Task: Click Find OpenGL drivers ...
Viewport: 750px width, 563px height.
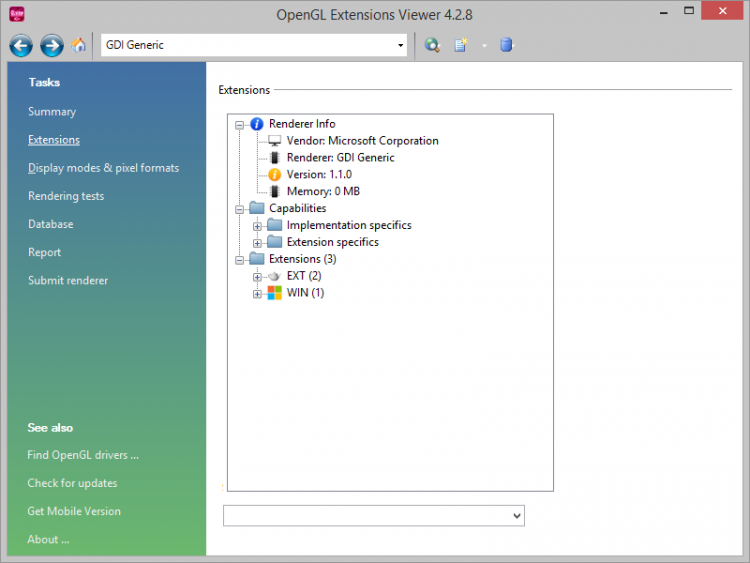Action: pyautogui.click(x=83, y=455)
